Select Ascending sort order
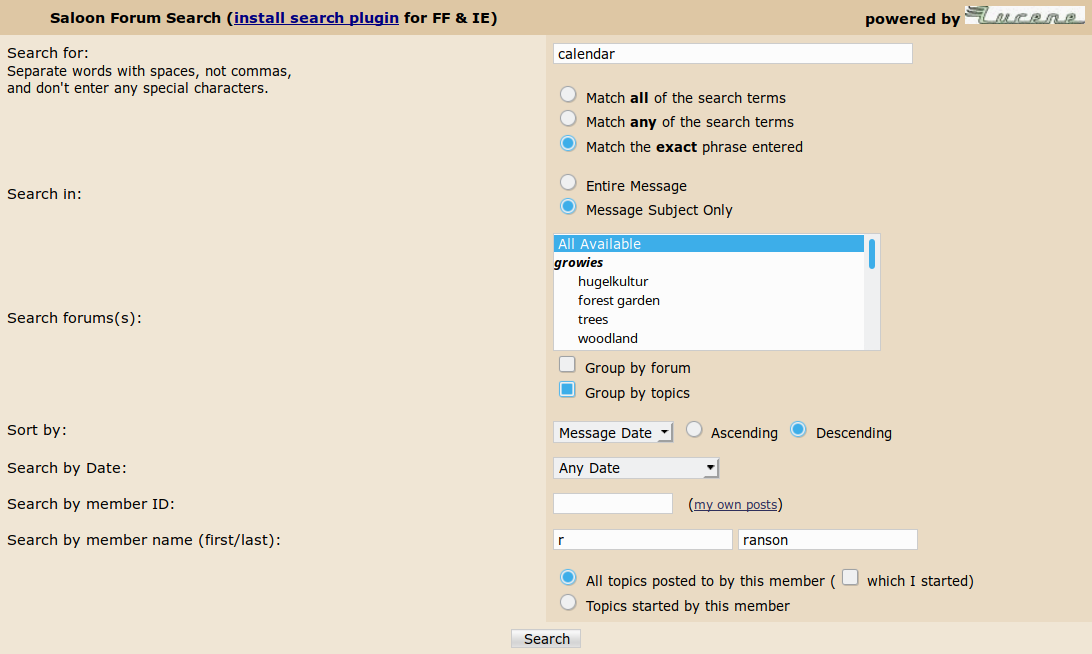This screenshot has width=1092, height=654. tap(694, 430)
